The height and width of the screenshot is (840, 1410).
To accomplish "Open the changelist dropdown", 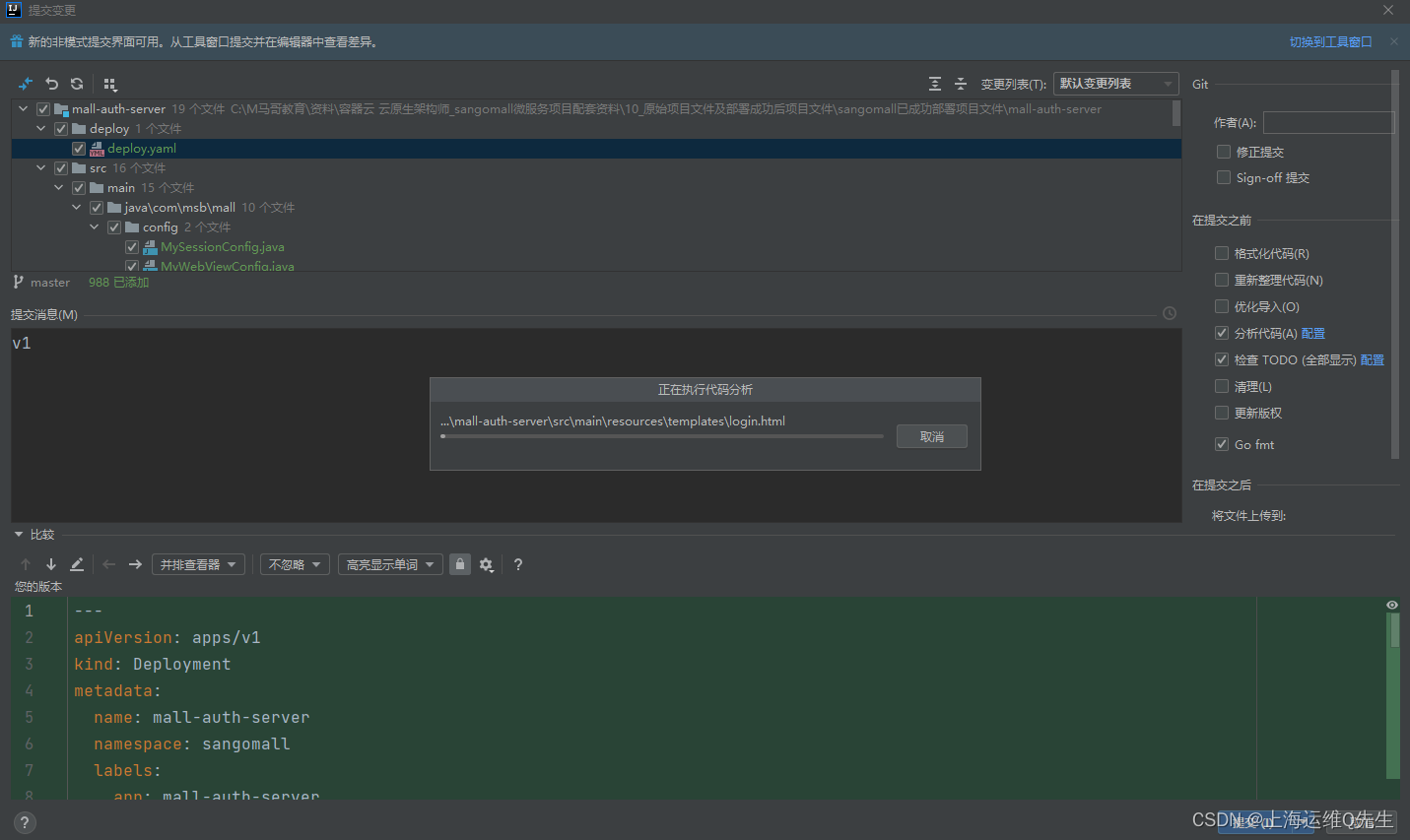I will (1115, 84).
